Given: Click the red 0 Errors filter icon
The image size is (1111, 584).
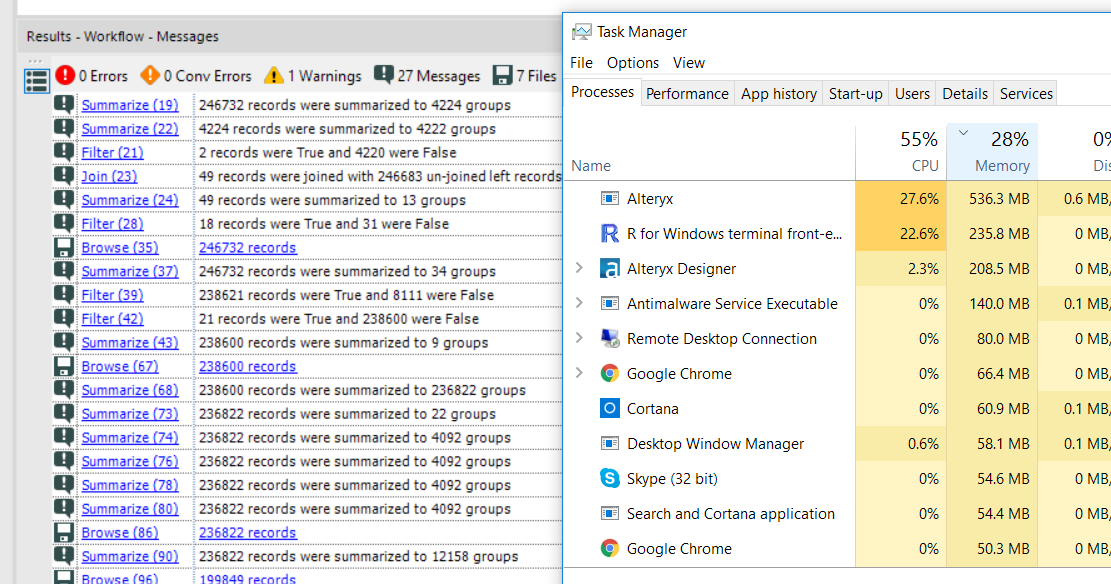Looking at the screenshot, I should (x=64, y=74).
